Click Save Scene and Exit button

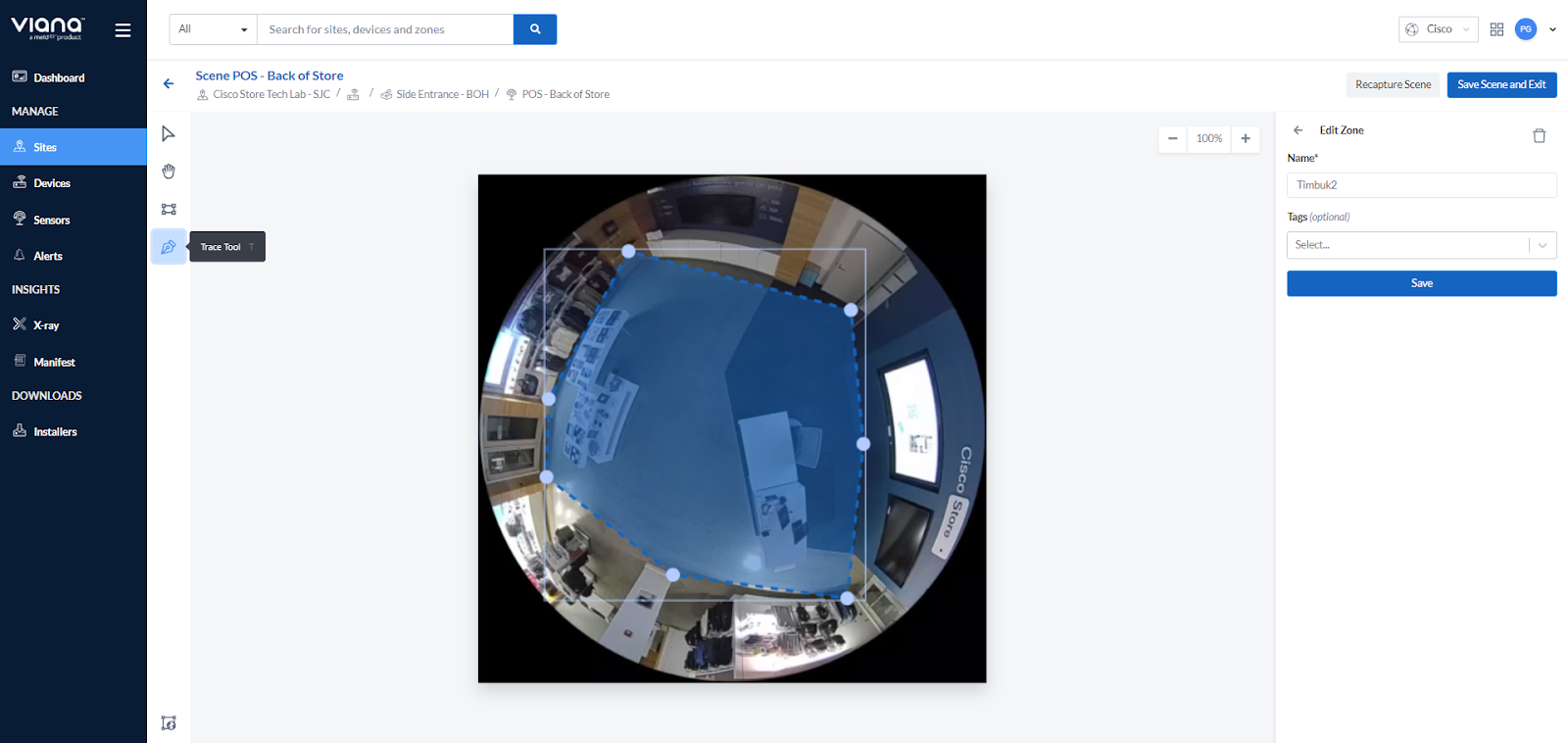pos(1501,85)
